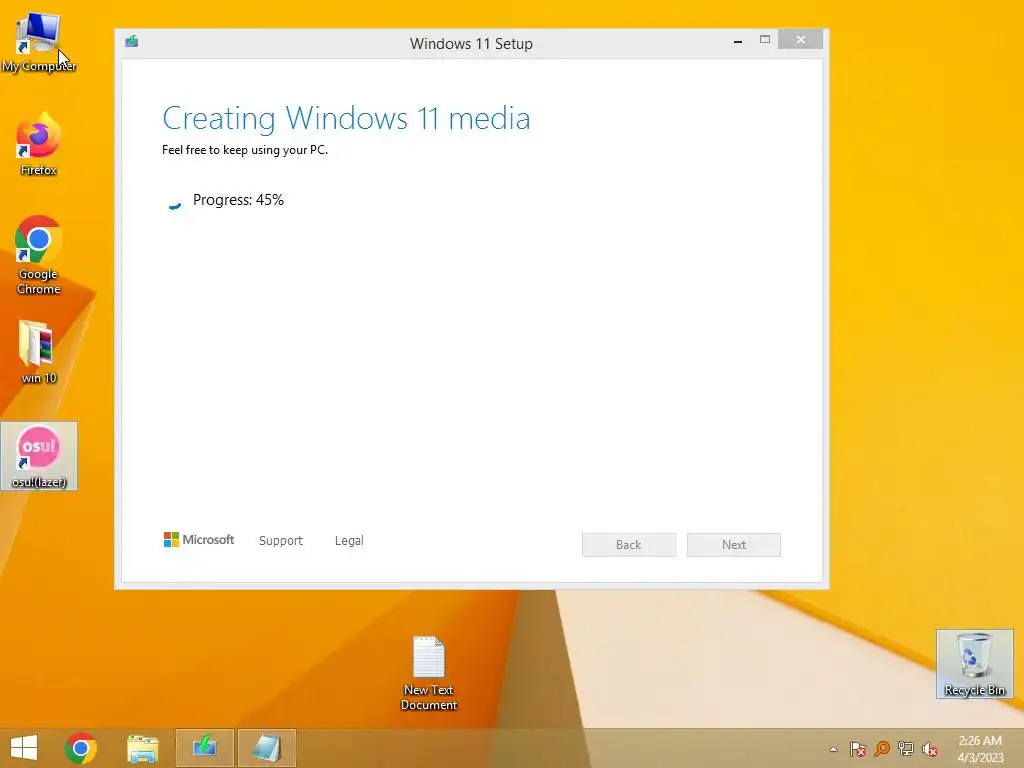Click the Progress: 45% text
The width and height of the screenshot is (1024, 768).
click(x=238, y=200)
